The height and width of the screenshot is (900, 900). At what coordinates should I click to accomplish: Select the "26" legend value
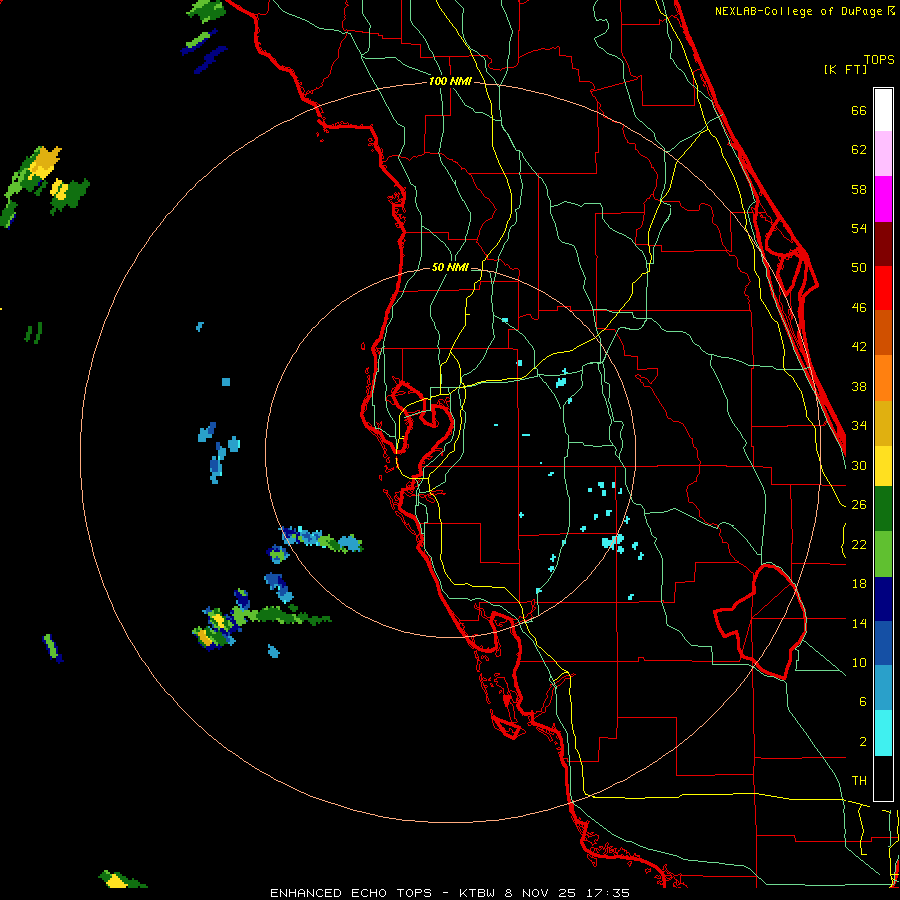tap(859, 505)
